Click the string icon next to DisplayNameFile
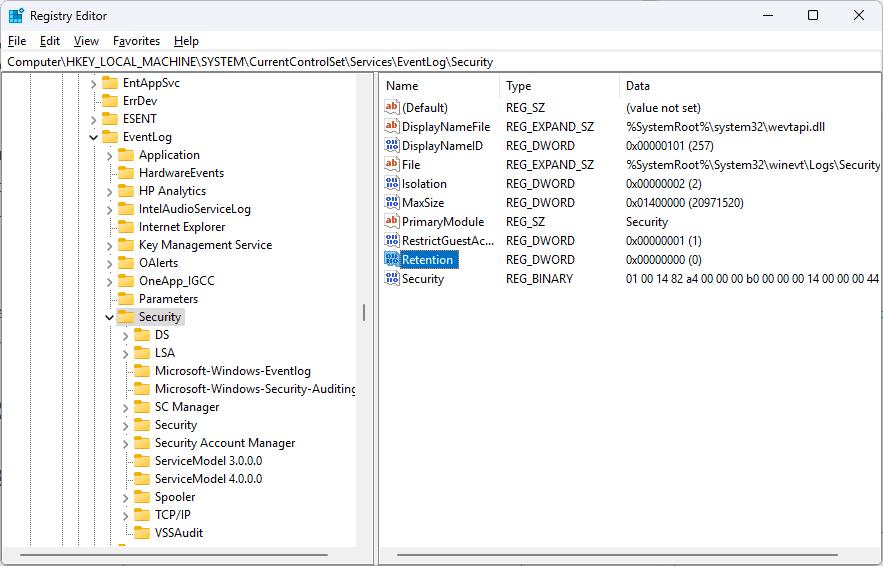 tap(391, 127)
